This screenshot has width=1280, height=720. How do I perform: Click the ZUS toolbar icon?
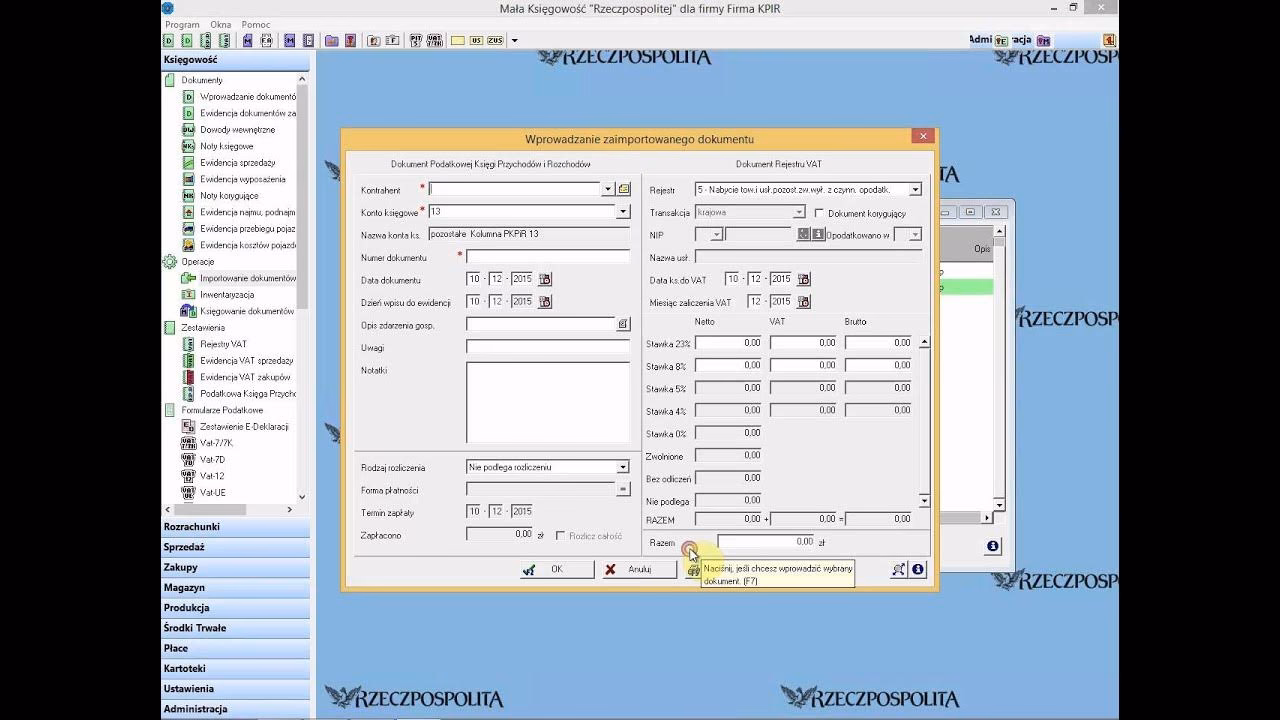(x=495, y=41)
